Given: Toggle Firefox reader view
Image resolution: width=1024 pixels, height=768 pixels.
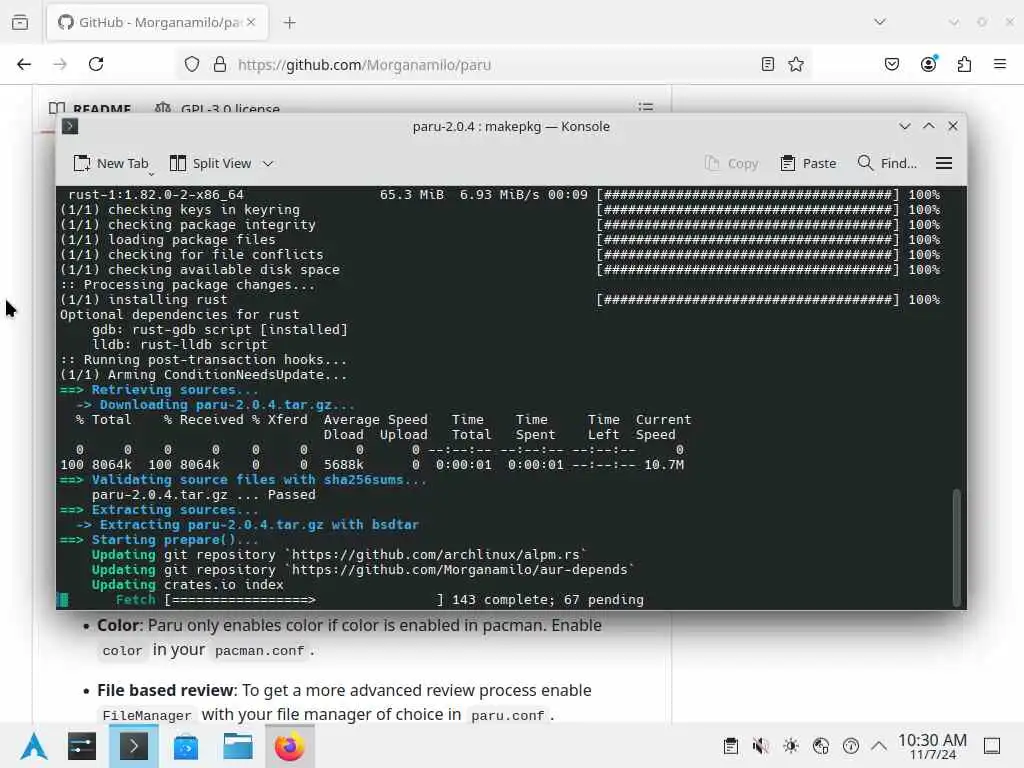Looking at the screenshot, I should click(768, 64).
